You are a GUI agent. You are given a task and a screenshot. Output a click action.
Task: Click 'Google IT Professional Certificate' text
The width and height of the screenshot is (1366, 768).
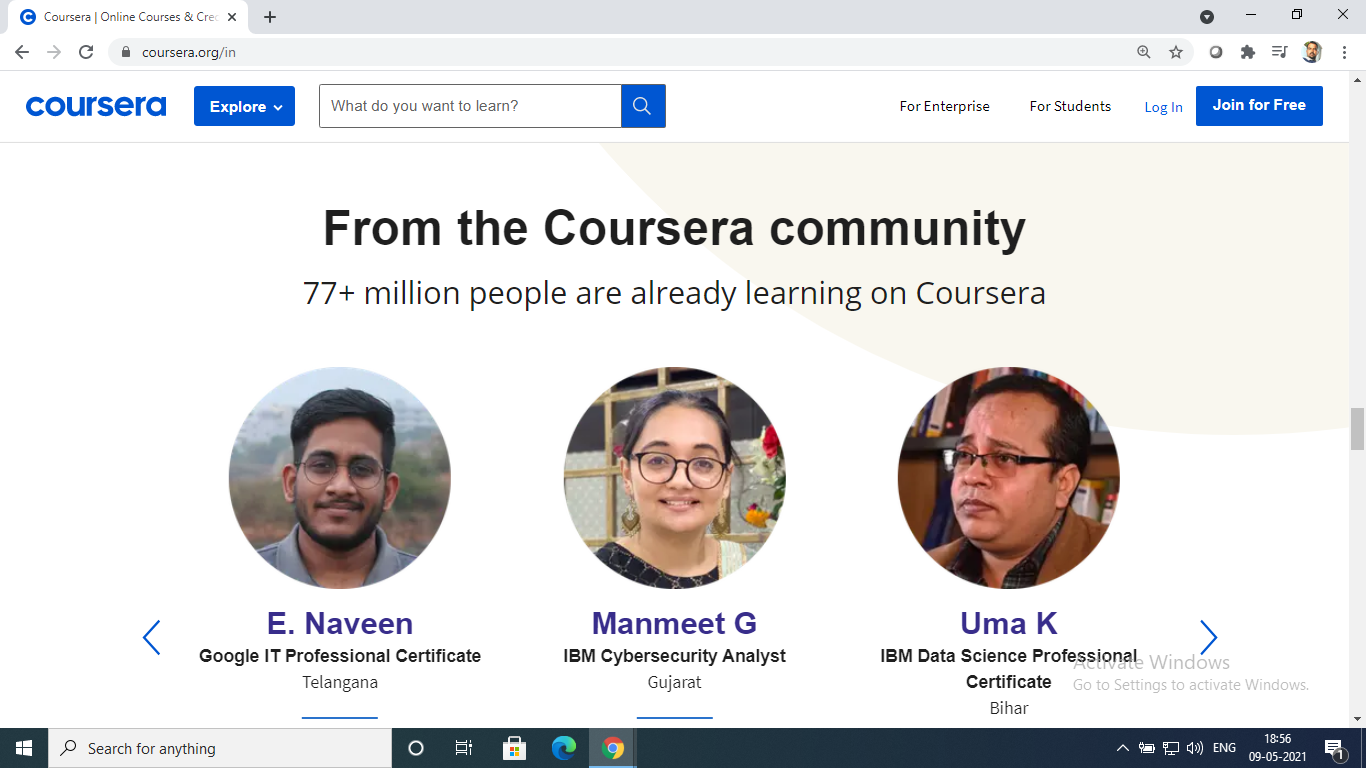click(x=340, y=656)
